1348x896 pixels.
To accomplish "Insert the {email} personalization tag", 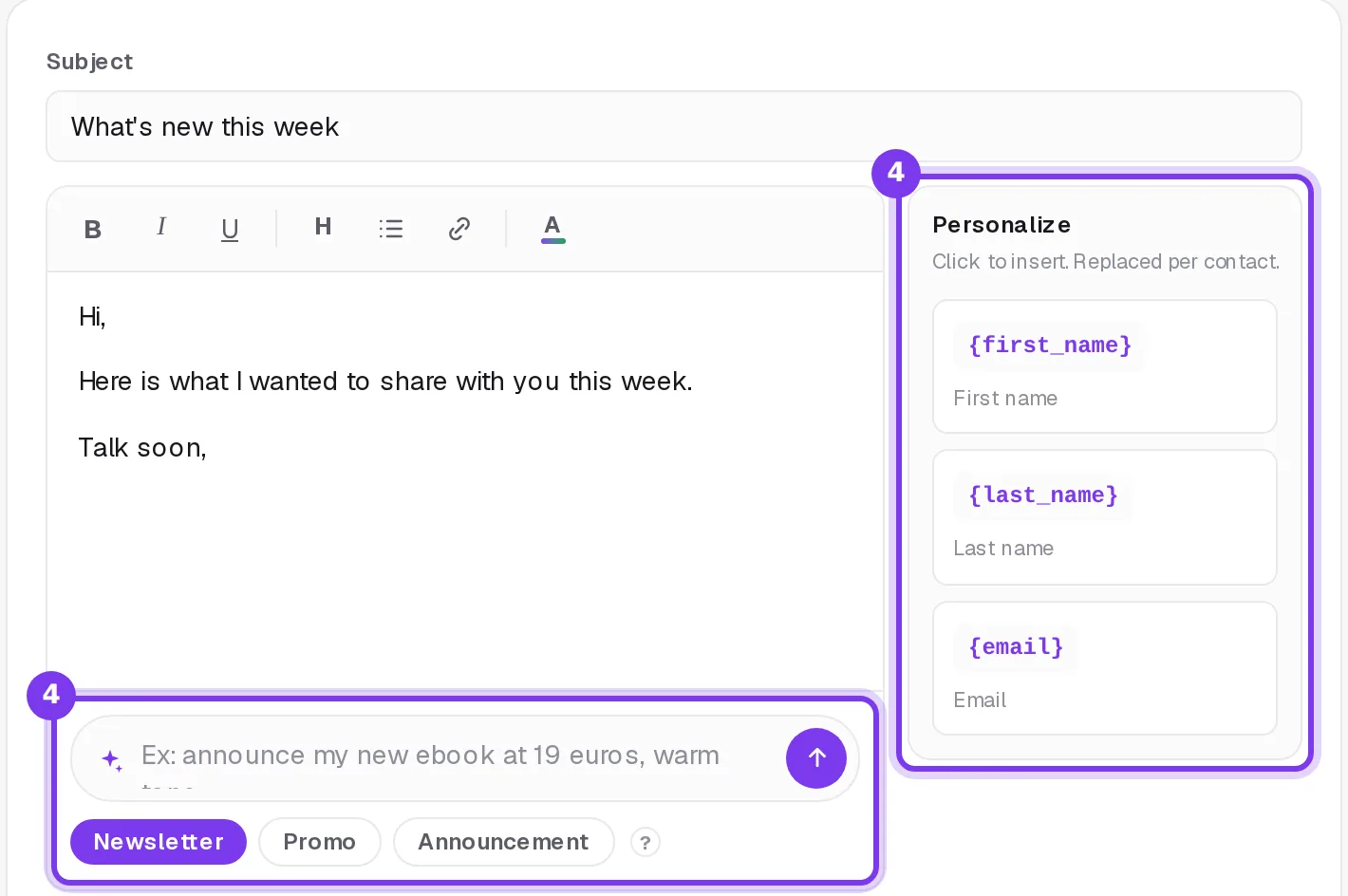I will tap(1105, 668).
